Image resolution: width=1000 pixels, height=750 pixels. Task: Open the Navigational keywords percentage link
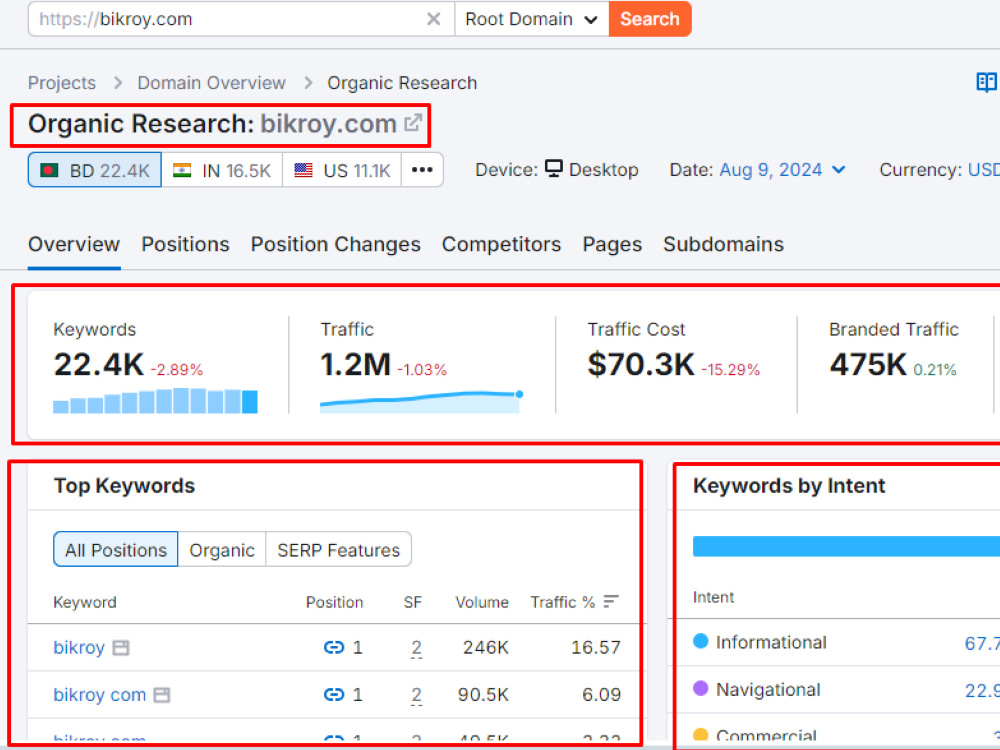[x=982, y=690]
